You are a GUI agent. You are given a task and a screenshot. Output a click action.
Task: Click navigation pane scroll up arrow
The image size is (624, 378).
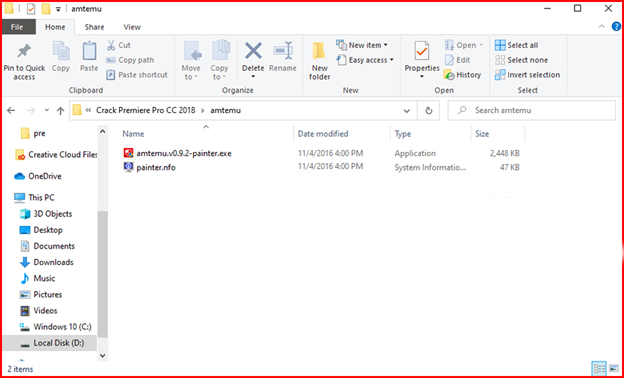click(102, 131)
